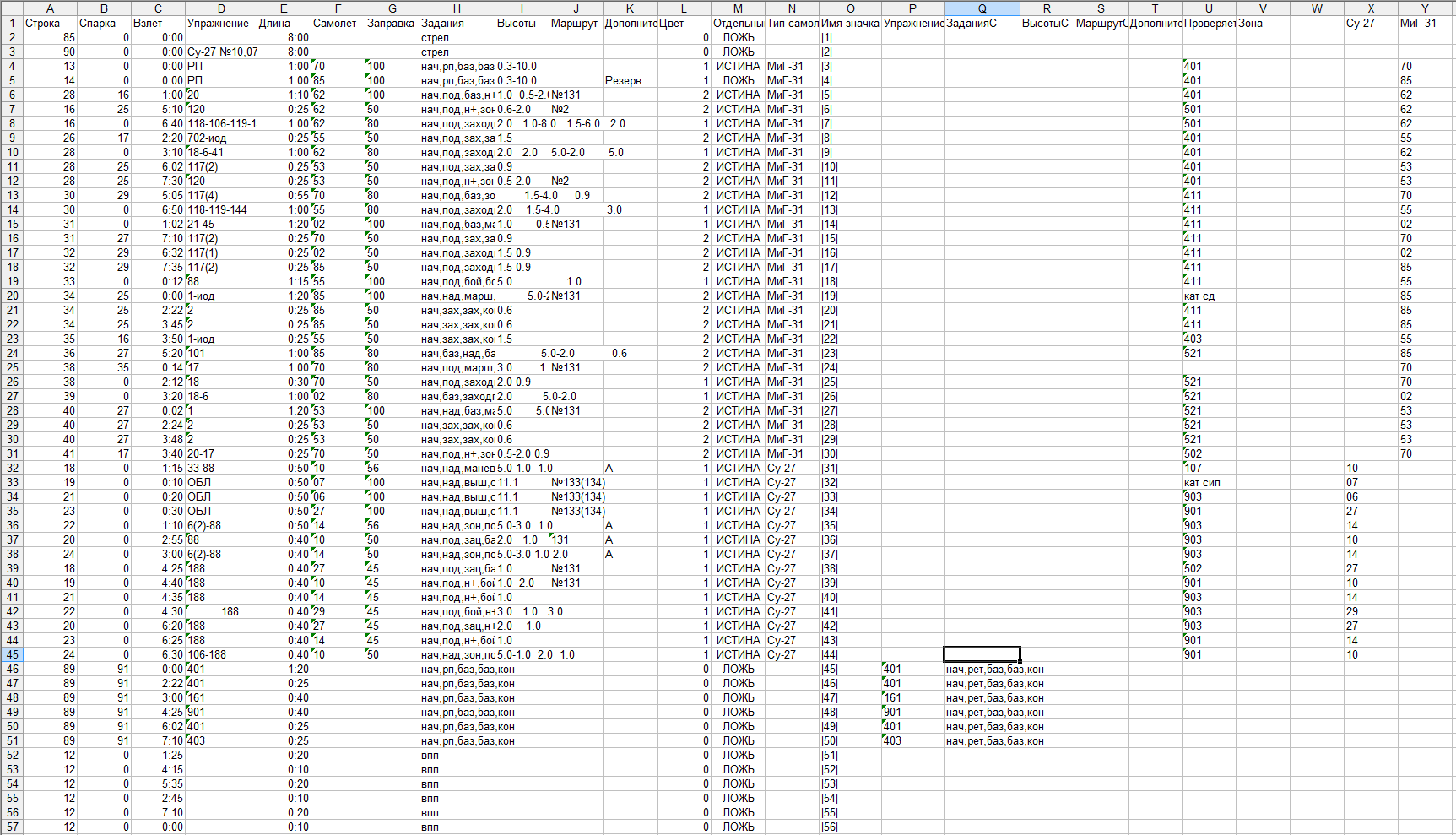Click the 'ЗаданияС' header cell
The width and height of the screenshot is (1456, 835).
pyautogui.click(x=982, y=23)
